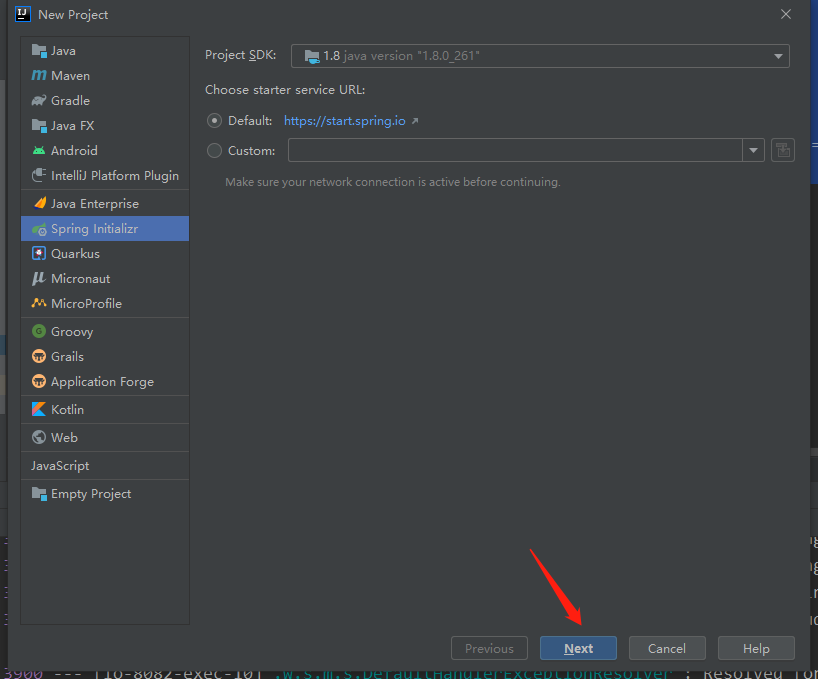The height and width of the screenshot is (679, 818).
Task: Pick the Android robot icon
Action: point(39,151)
